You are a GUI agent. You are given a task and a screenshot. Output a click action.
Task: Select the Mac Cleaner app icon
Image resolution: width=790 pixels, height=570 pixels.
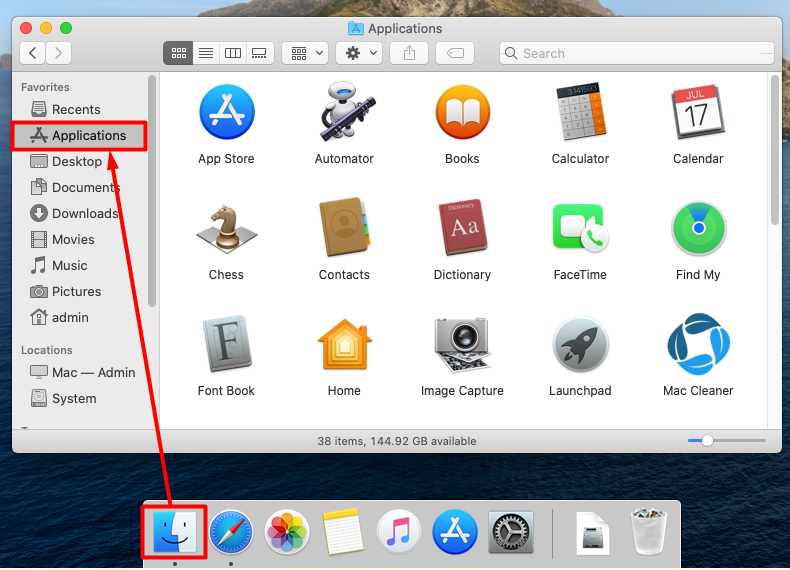pos(698,344)
